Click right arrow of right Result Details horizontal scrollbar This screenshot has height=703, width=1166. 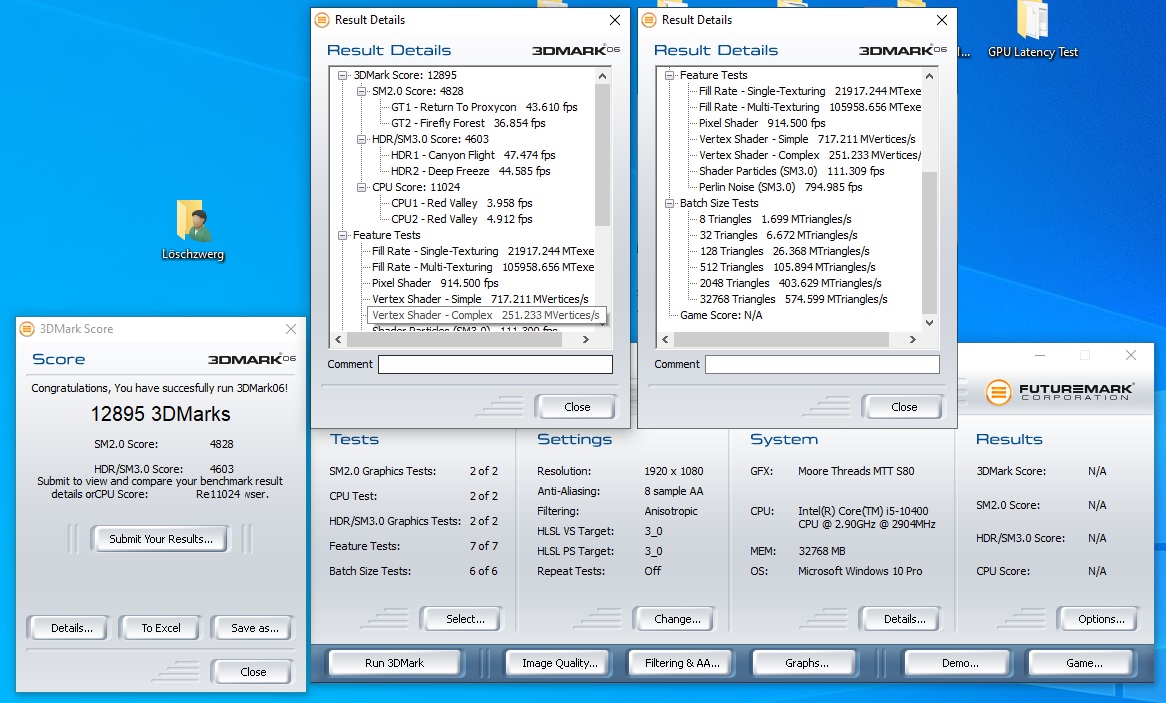(913, 339)
